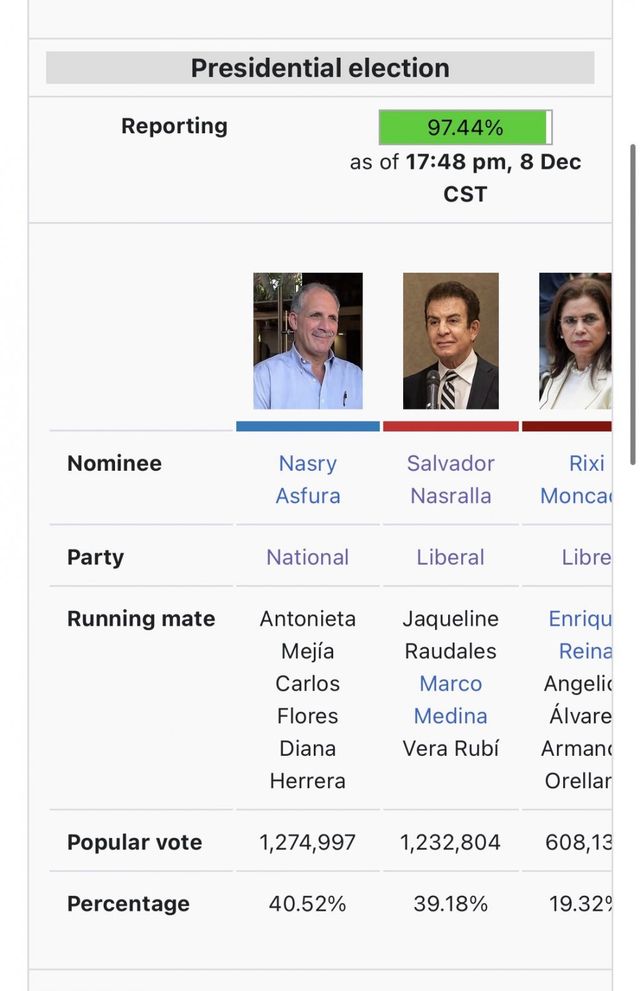Click the green 97.44% reporting progress bar
Screen dimensions: 640x991
[465, 127]
